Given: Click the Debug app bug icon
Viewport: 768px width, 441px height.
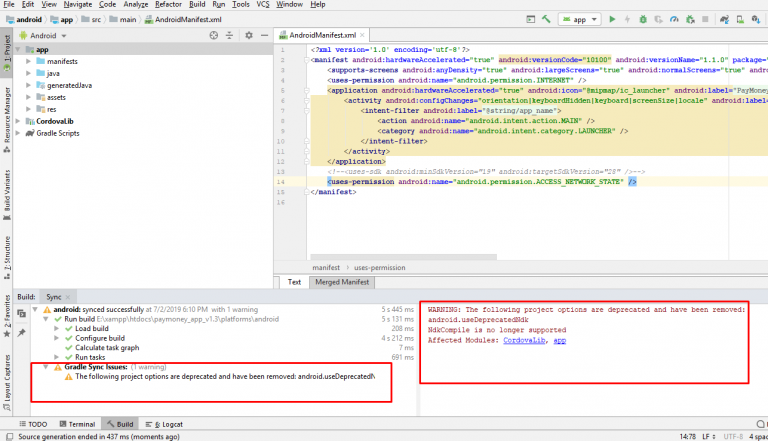Looking at the screenshot, I should click(x=644, y=19).
